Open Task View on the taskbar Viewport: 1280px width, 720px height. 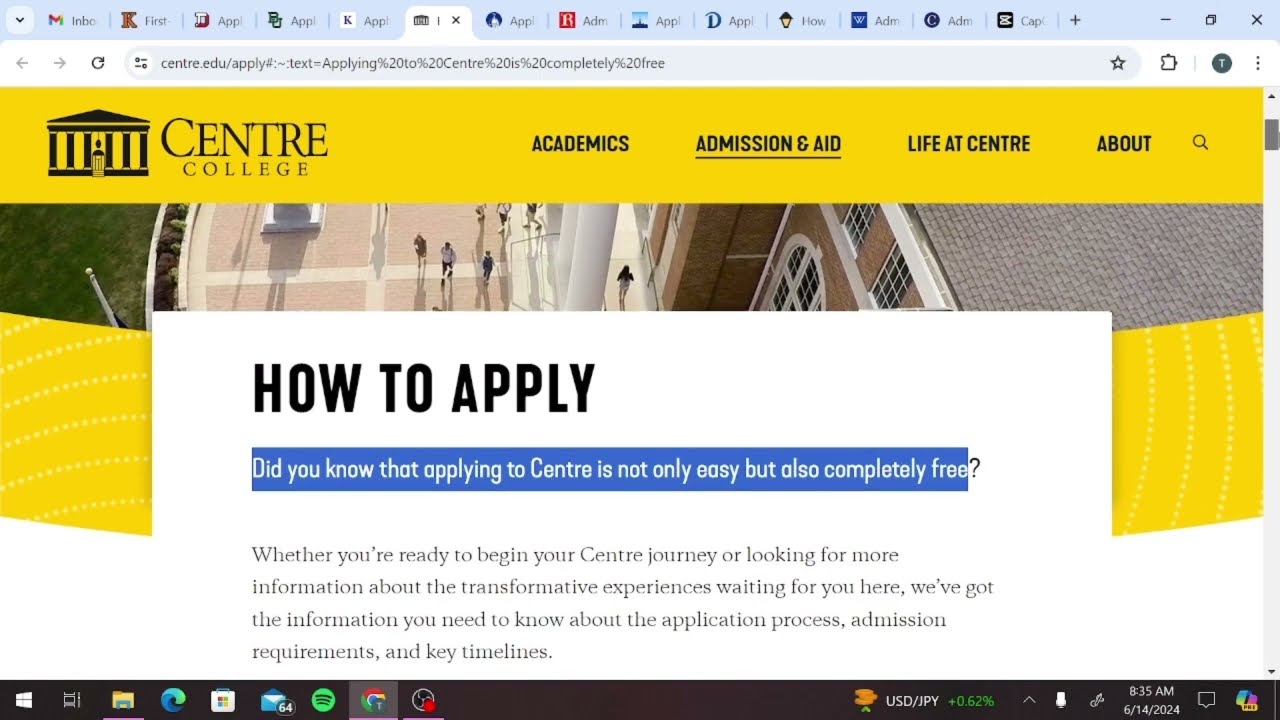(x=72, y=700)
